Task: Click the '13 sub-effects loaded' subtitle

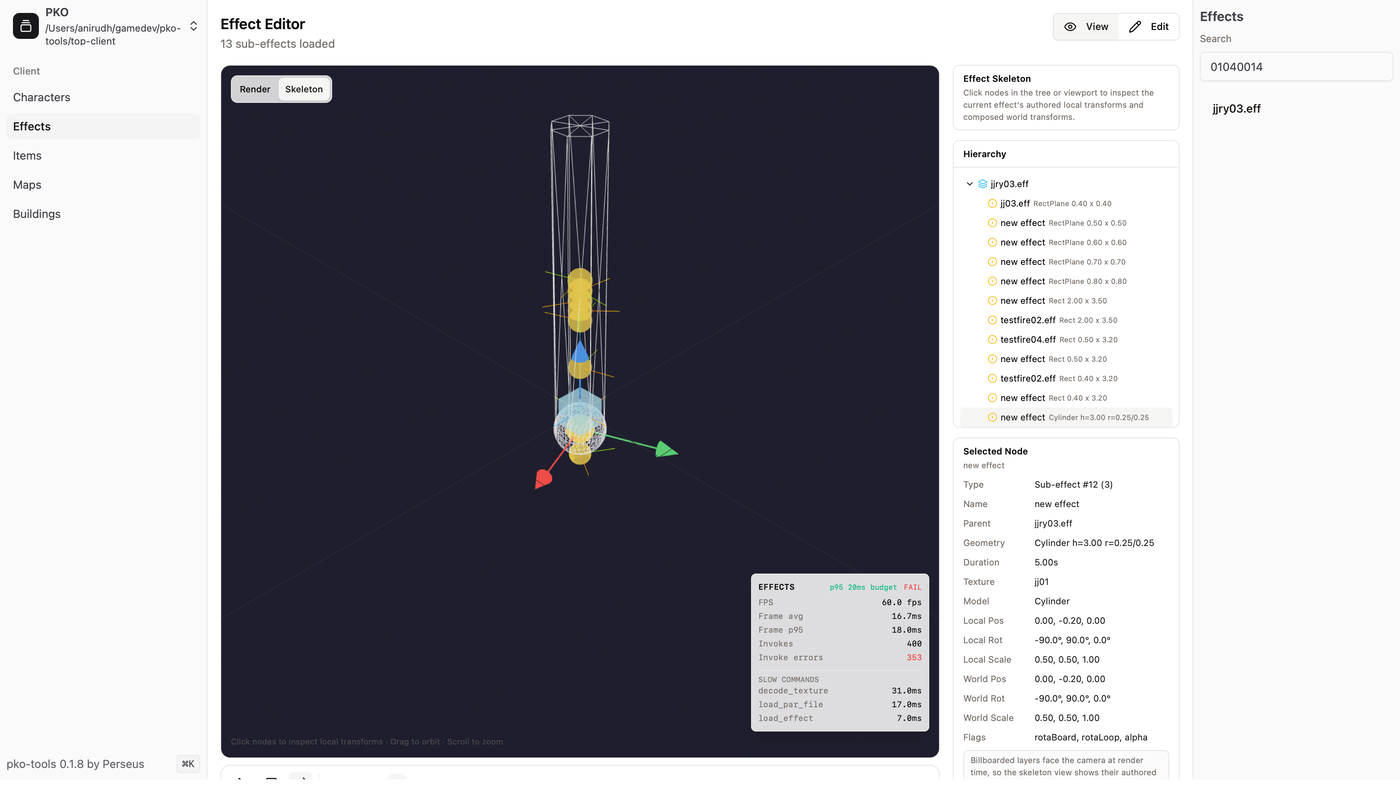Action: 278,44
